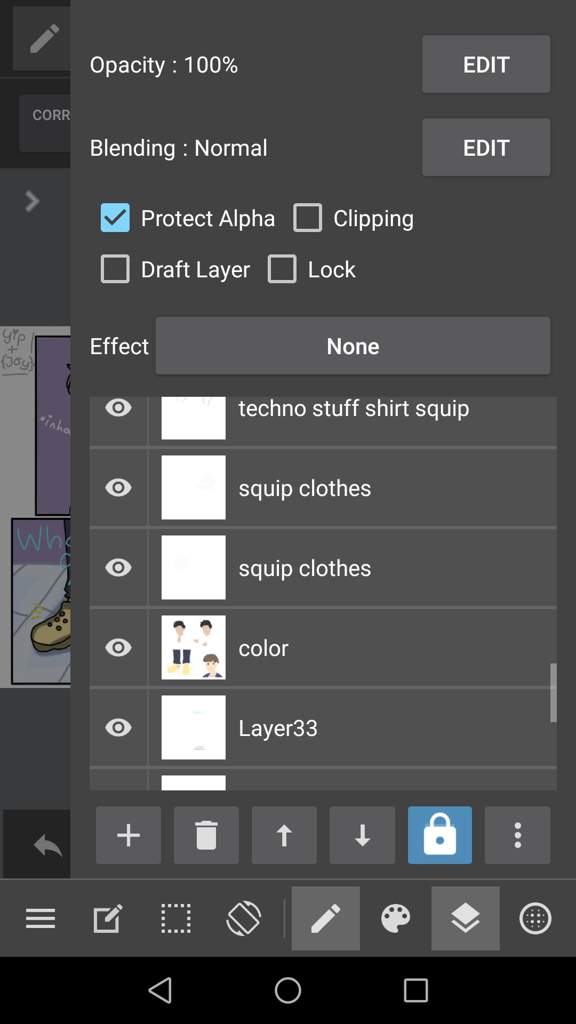Tap EDIT button next to Blending

pos(486,148)
